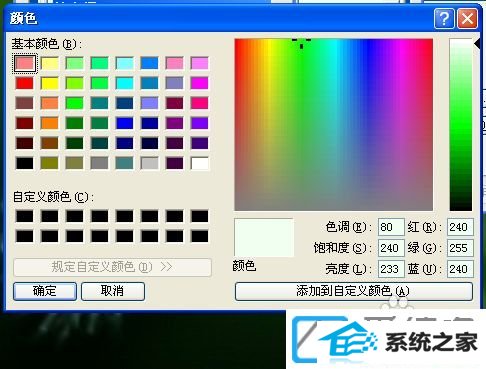Screen dimensions: 486x369
Task: Pick the light gray basic color swatch
Action: click(149, 163)
